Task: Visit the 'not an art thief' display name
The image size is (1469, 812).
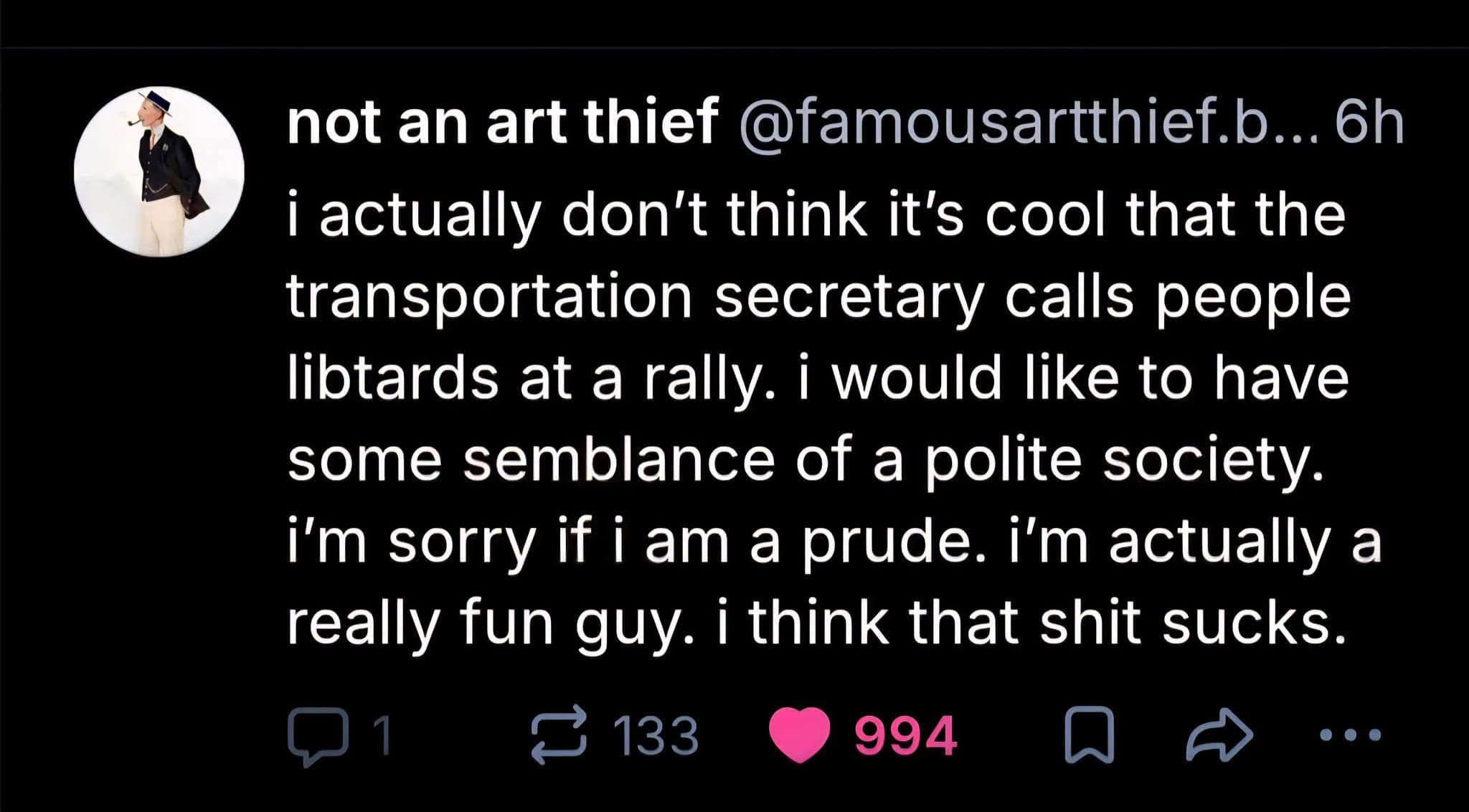Action: pyautogui.click(x=503, y=123)
